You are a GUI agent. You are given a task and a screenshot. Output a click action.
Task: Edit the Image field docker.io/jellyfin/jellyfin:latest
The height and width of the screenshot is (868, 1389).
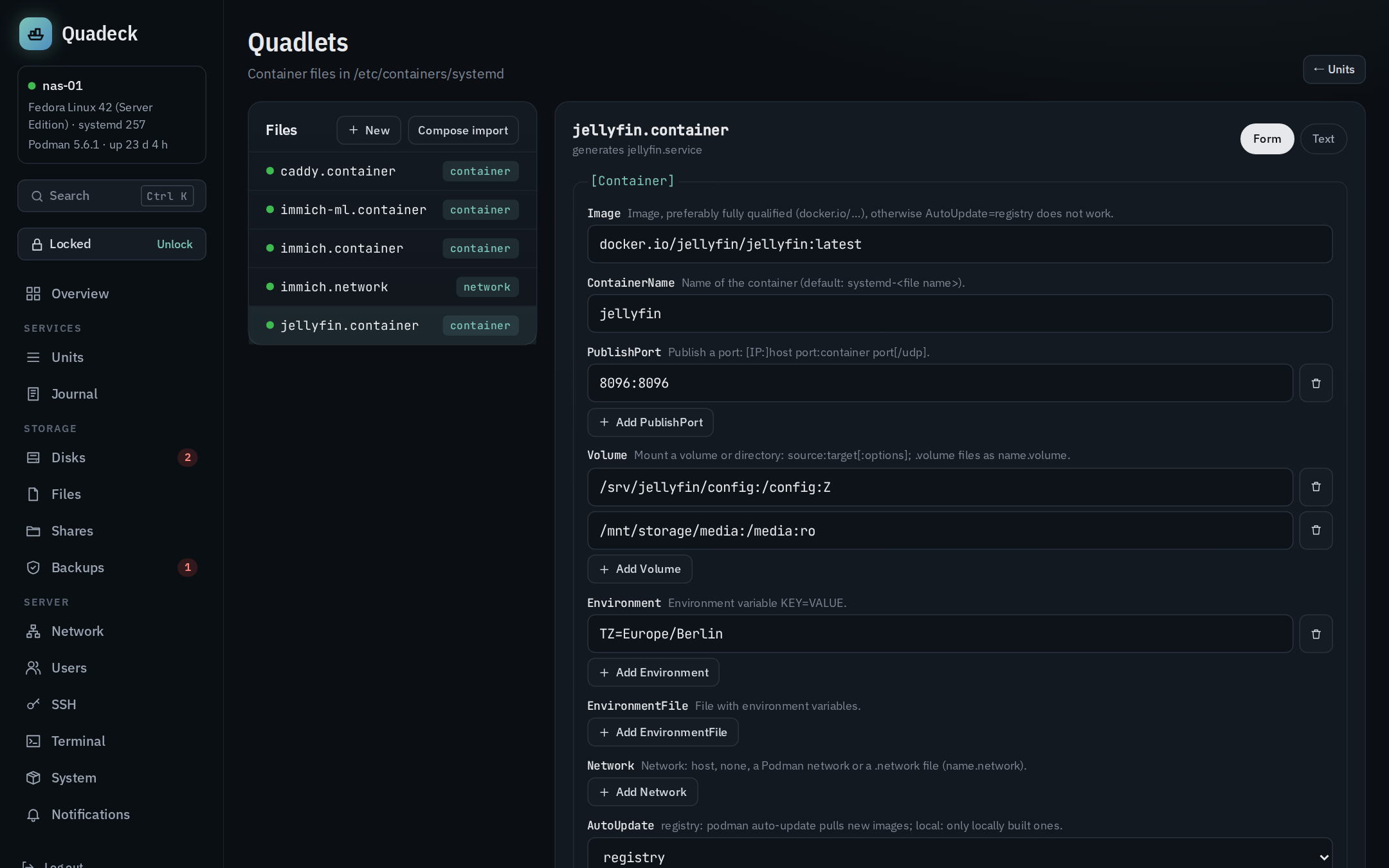[959, 244]
